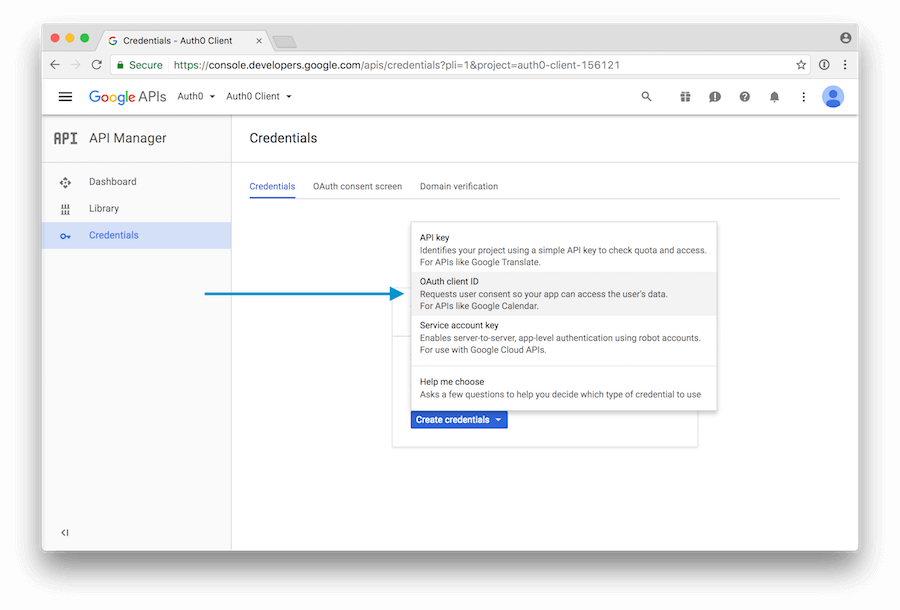Image resolution: width=900 pixels, height=610 pixels.
Task: Click the API Manager heading
Action: click(x=127, y=138)
